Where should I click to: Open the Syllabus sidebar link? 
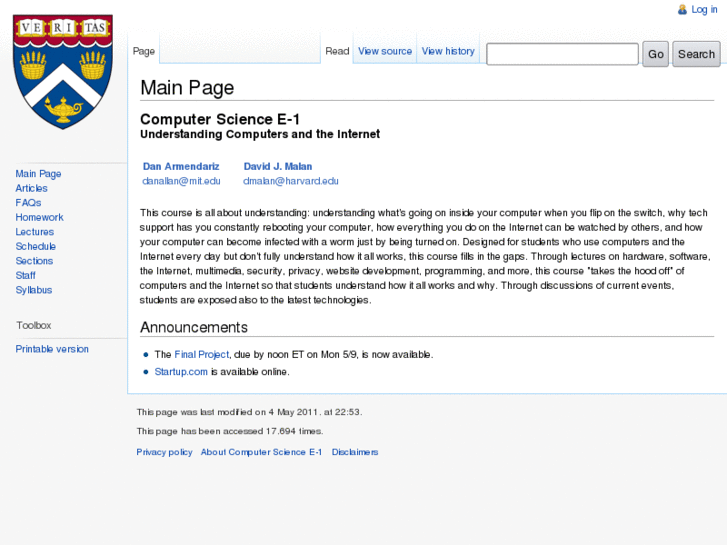[x=34, y=290]
